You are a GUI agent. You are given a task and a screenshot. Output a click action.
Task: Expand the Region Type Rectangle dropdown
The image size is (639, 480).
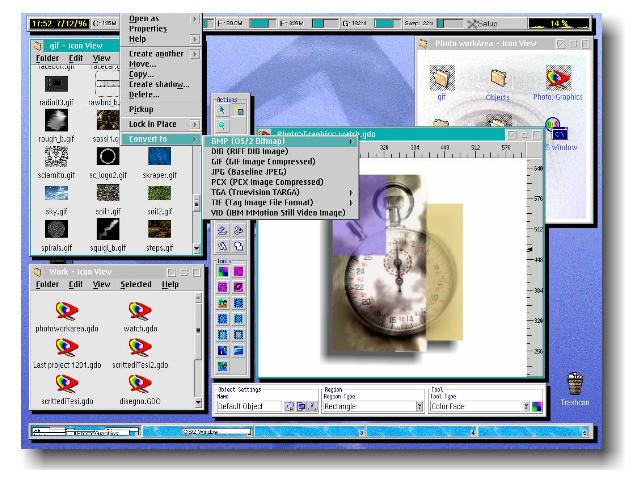(417, 407)
